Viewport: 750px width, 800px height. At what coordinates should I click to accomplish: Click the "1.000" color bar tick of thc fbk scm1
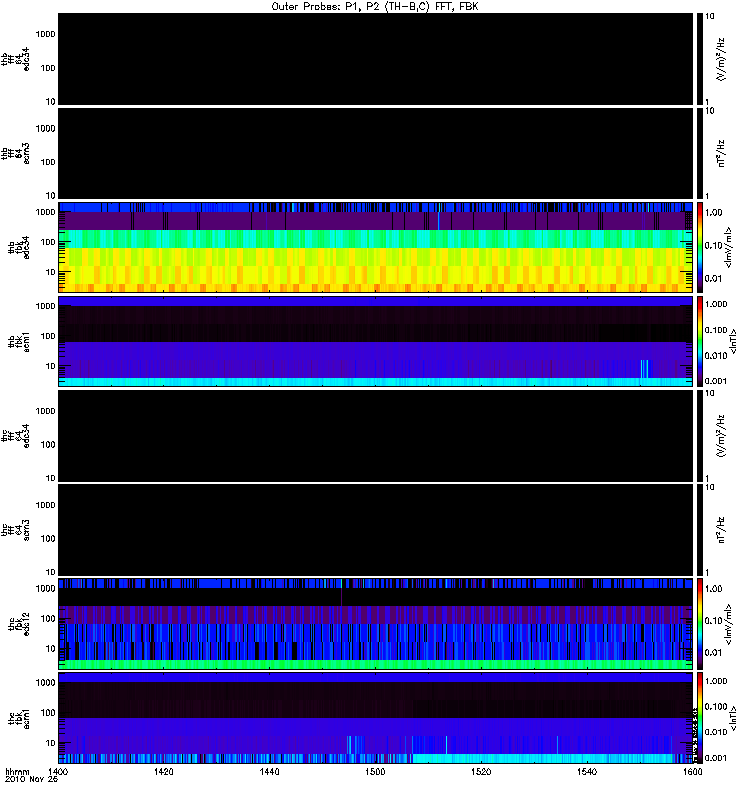tap(716, 681)
